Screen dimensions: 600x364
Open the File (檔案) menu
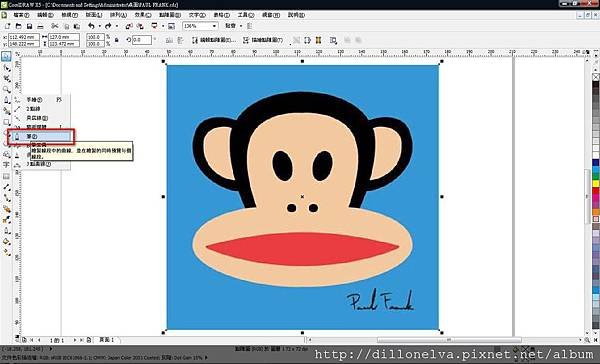point(21,15)
